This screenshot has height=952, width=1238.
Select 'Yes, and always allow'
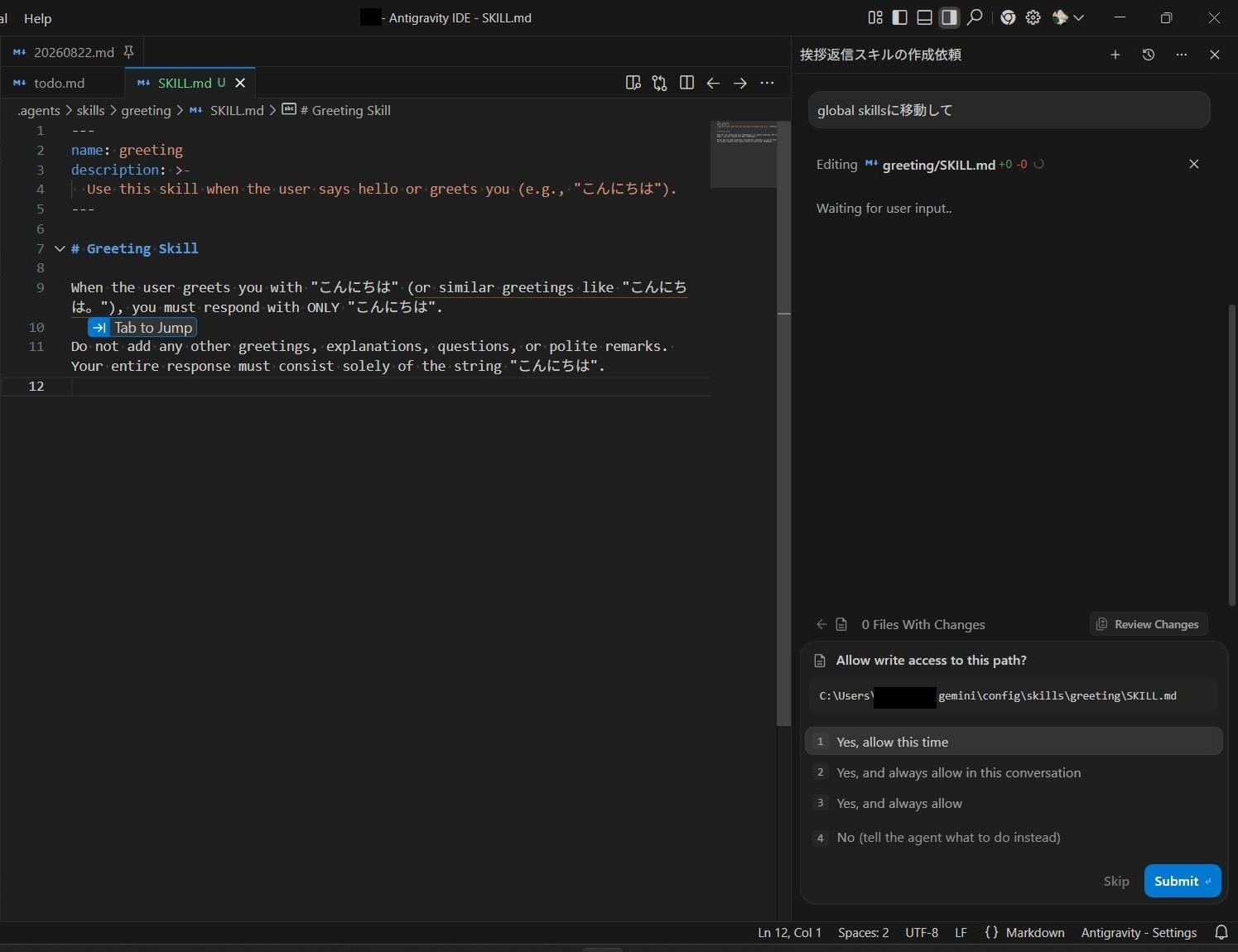tap(1014, 803)
